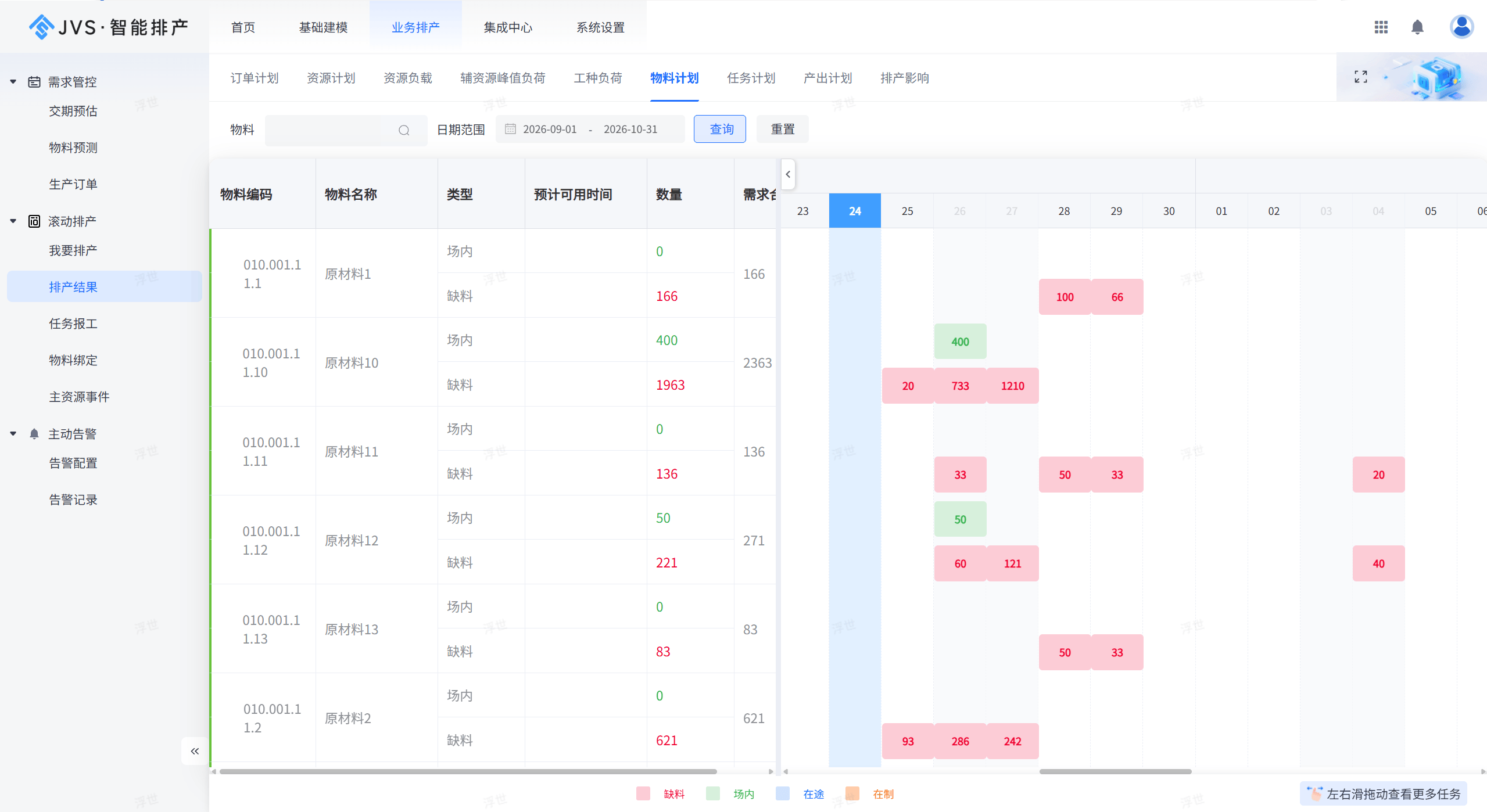This screenshot has width=1487, height=812.
Task: Switch to the 任务计划 tab
Action: pyautogui.click(x=751, y=78)
